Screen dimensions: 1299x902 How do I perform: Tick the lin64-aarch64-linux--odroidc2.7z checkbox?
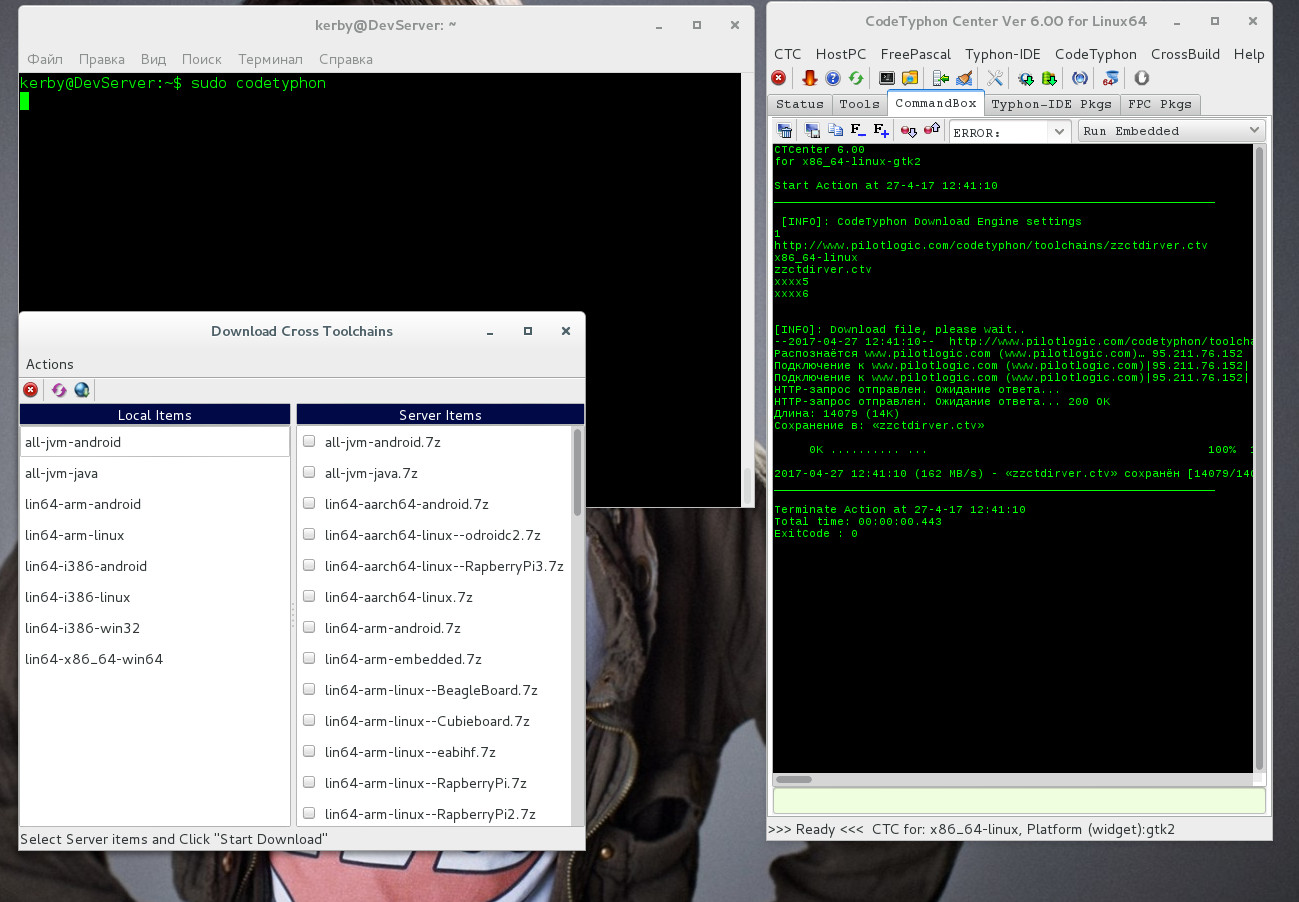(x=309, y=534)
